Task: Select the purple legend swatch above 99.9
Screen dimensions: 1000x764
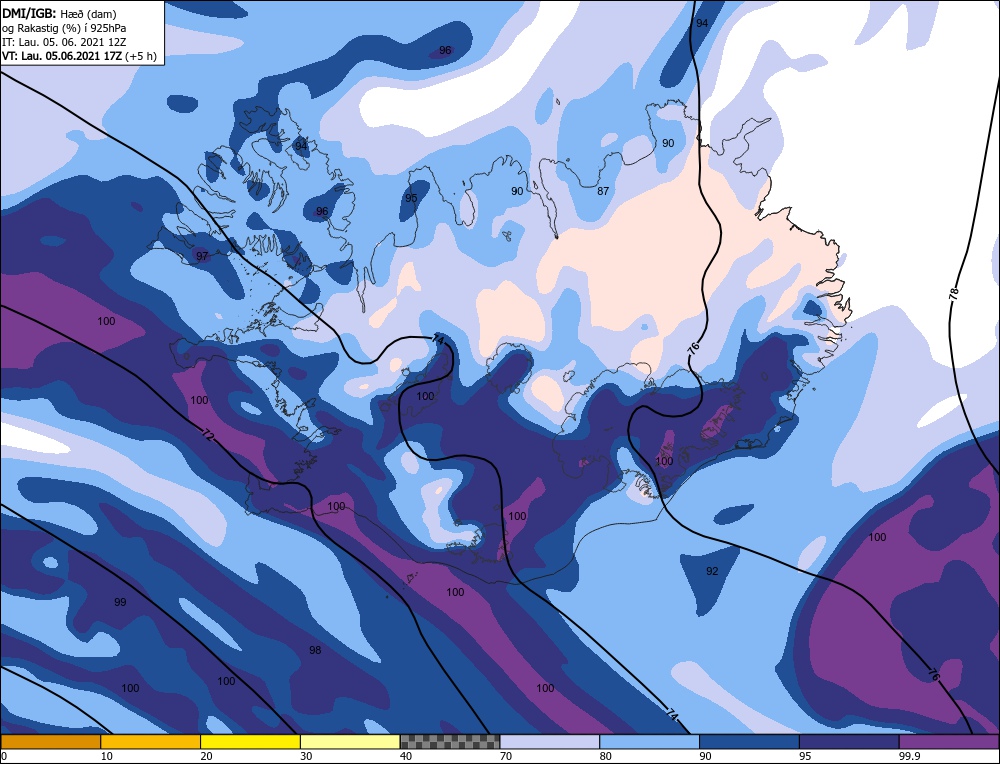Action: [949, 741]
